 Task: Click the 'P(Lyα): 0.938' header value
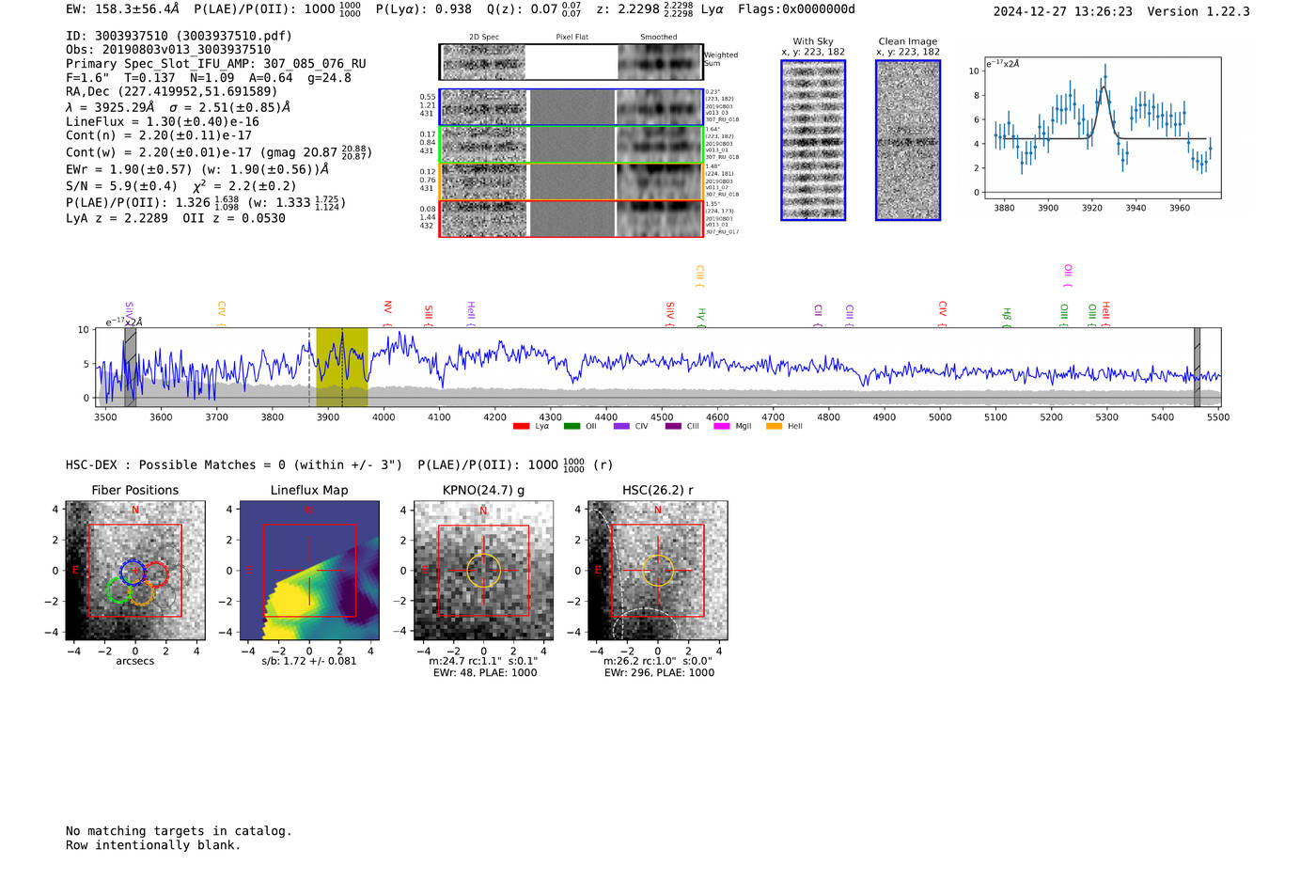click(424, 9)
